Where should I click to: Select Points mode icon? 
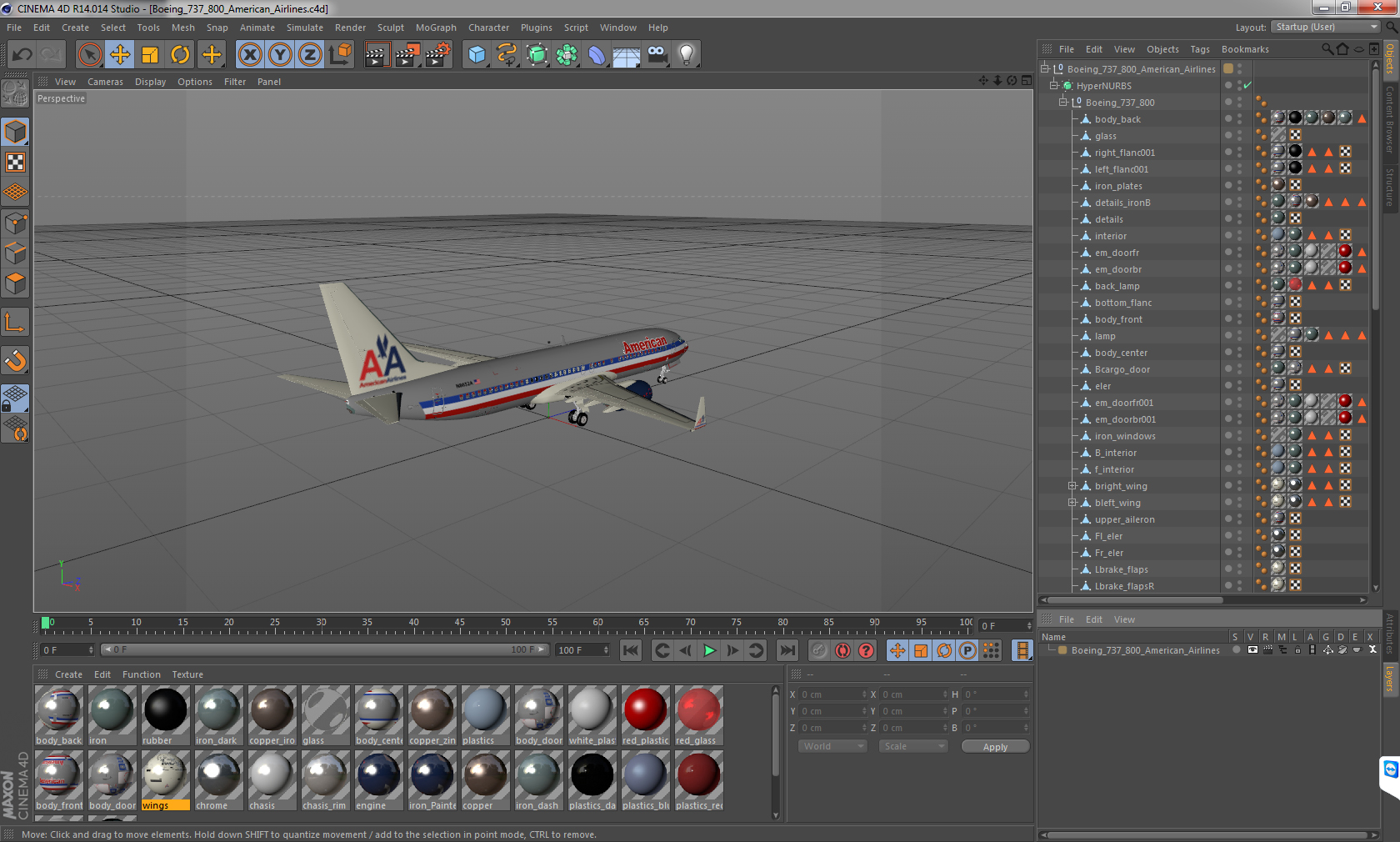point(15,223)
